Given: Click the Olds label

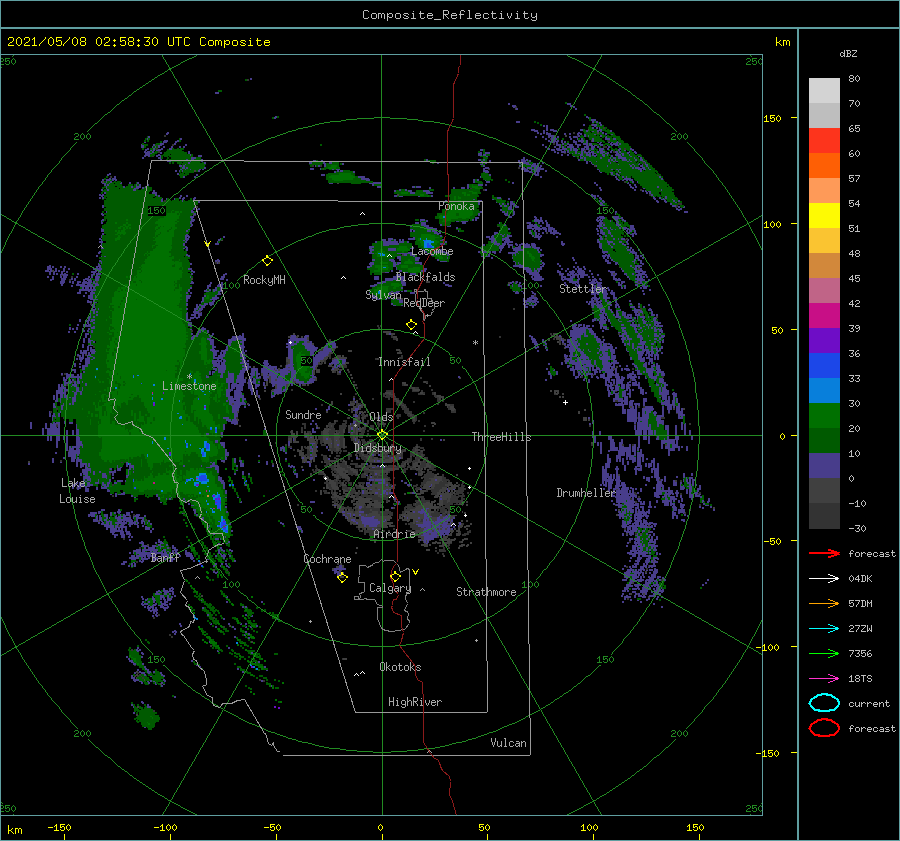Looking at the screenshot, I should (381, 417).
